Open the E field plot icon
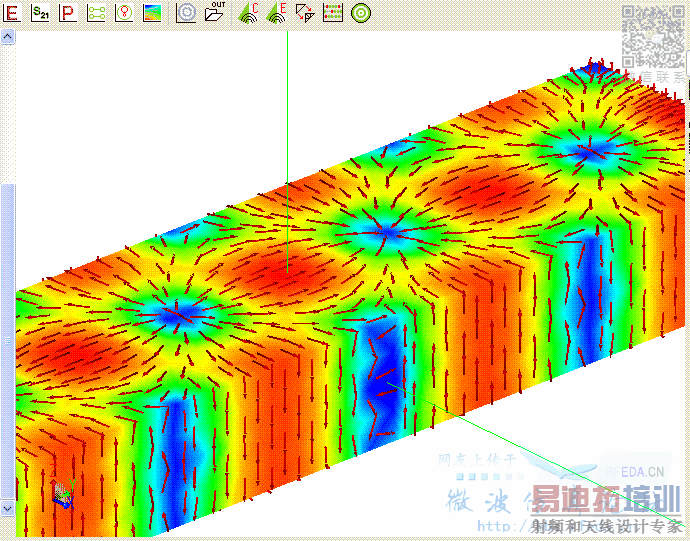 click(x=12, y=13)
